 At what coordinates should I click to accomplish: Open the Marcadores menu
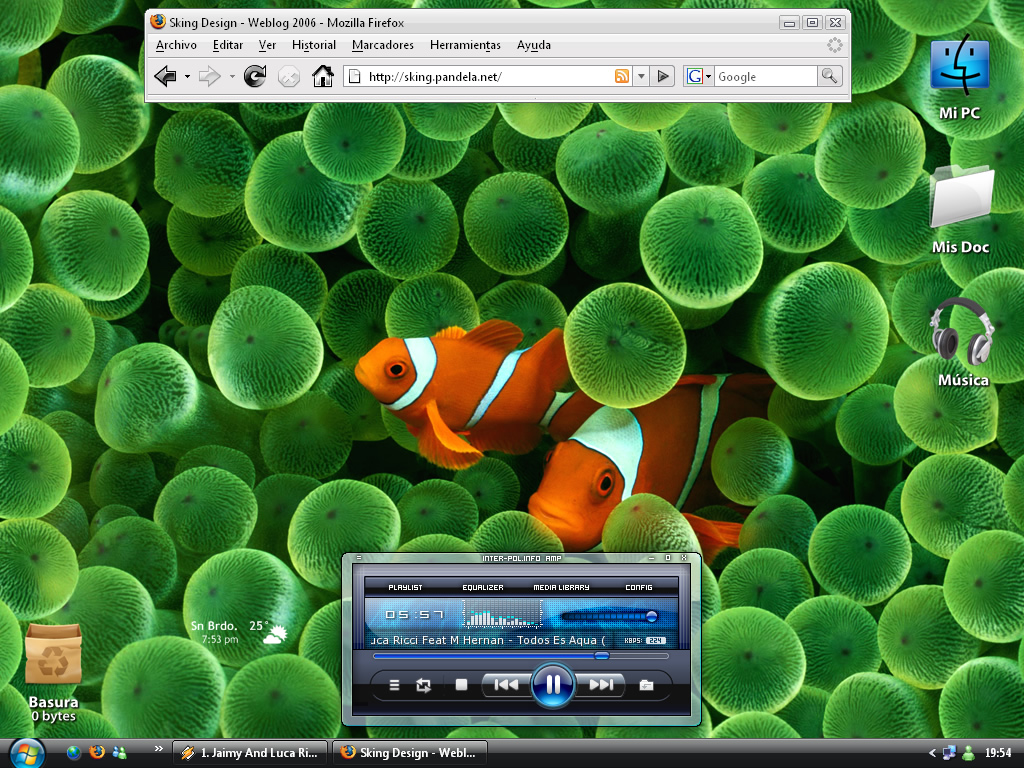[x=383, y=45]
